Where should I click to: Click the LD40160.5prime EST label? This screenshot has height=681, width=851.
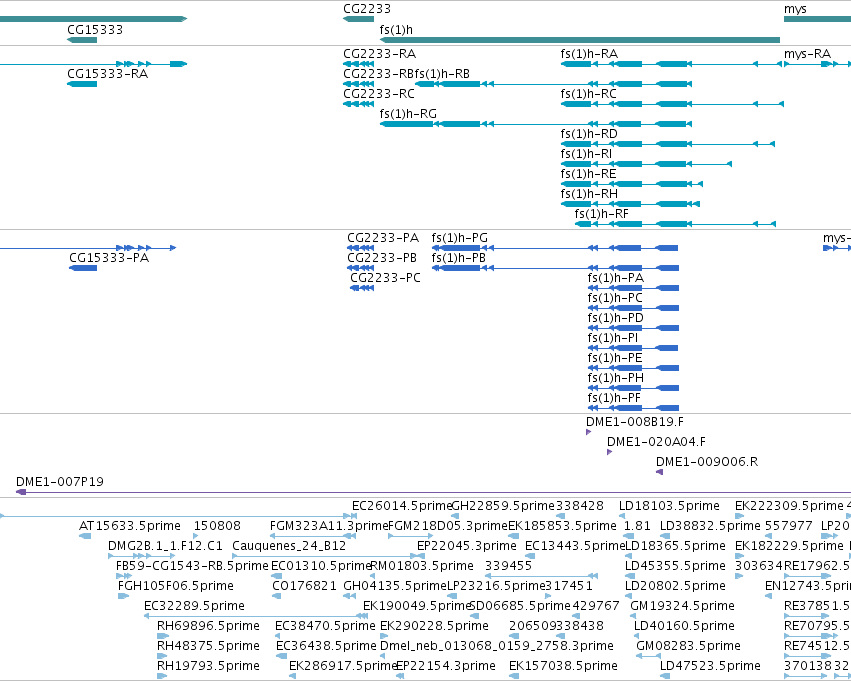point(684,627)
